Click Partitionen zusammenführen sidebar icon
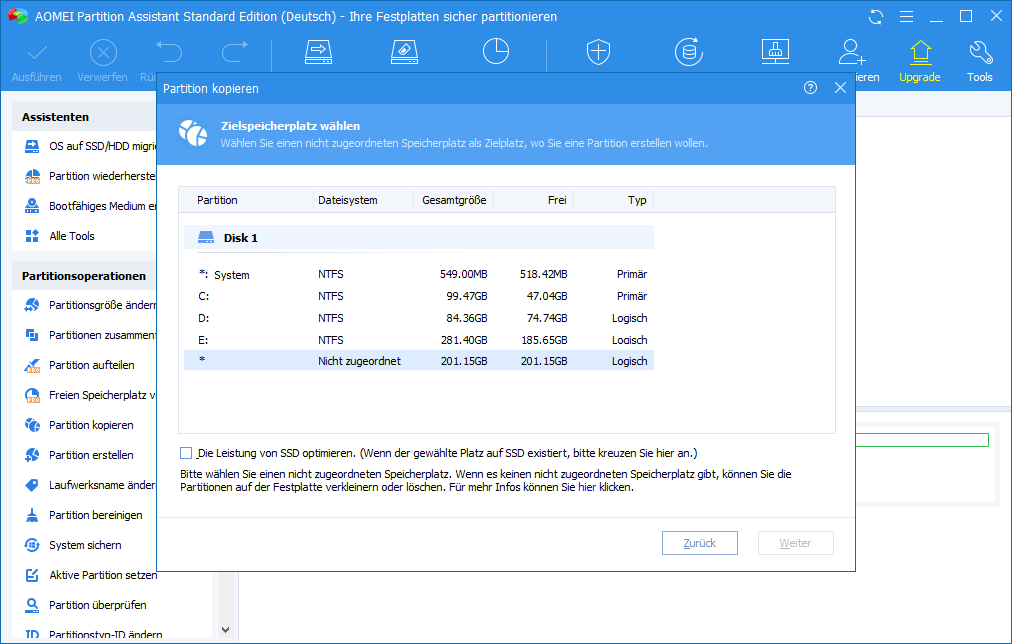 tap(32, 335)
